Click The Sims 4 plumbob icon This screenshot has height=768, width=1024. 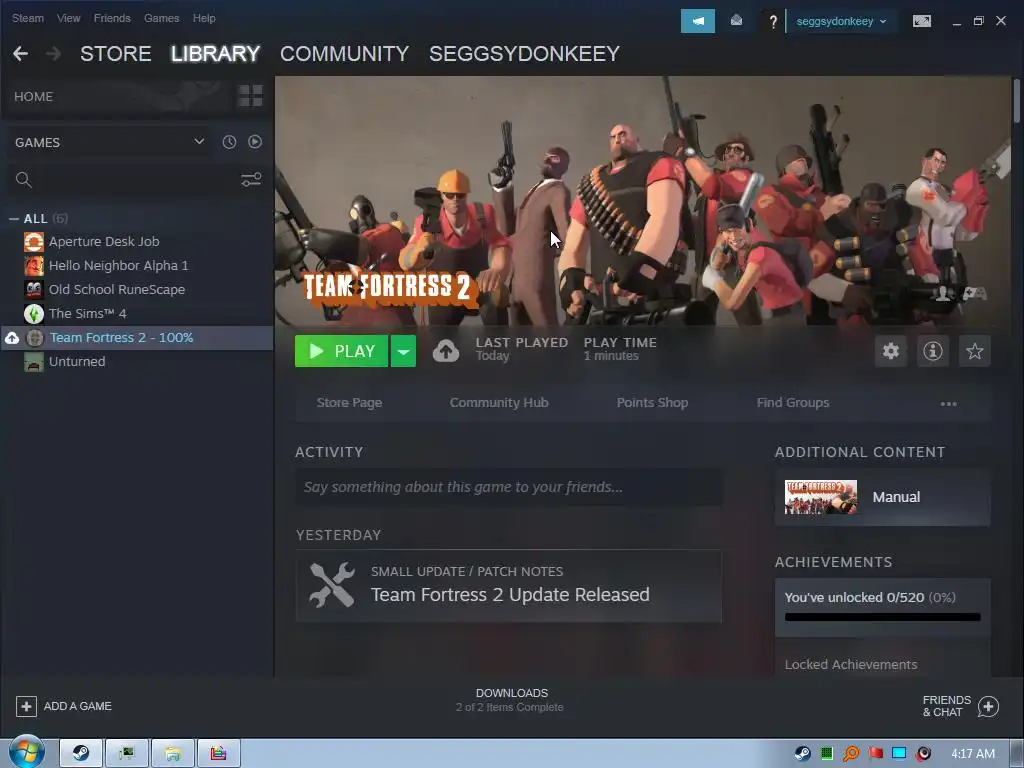pos(34,313)
